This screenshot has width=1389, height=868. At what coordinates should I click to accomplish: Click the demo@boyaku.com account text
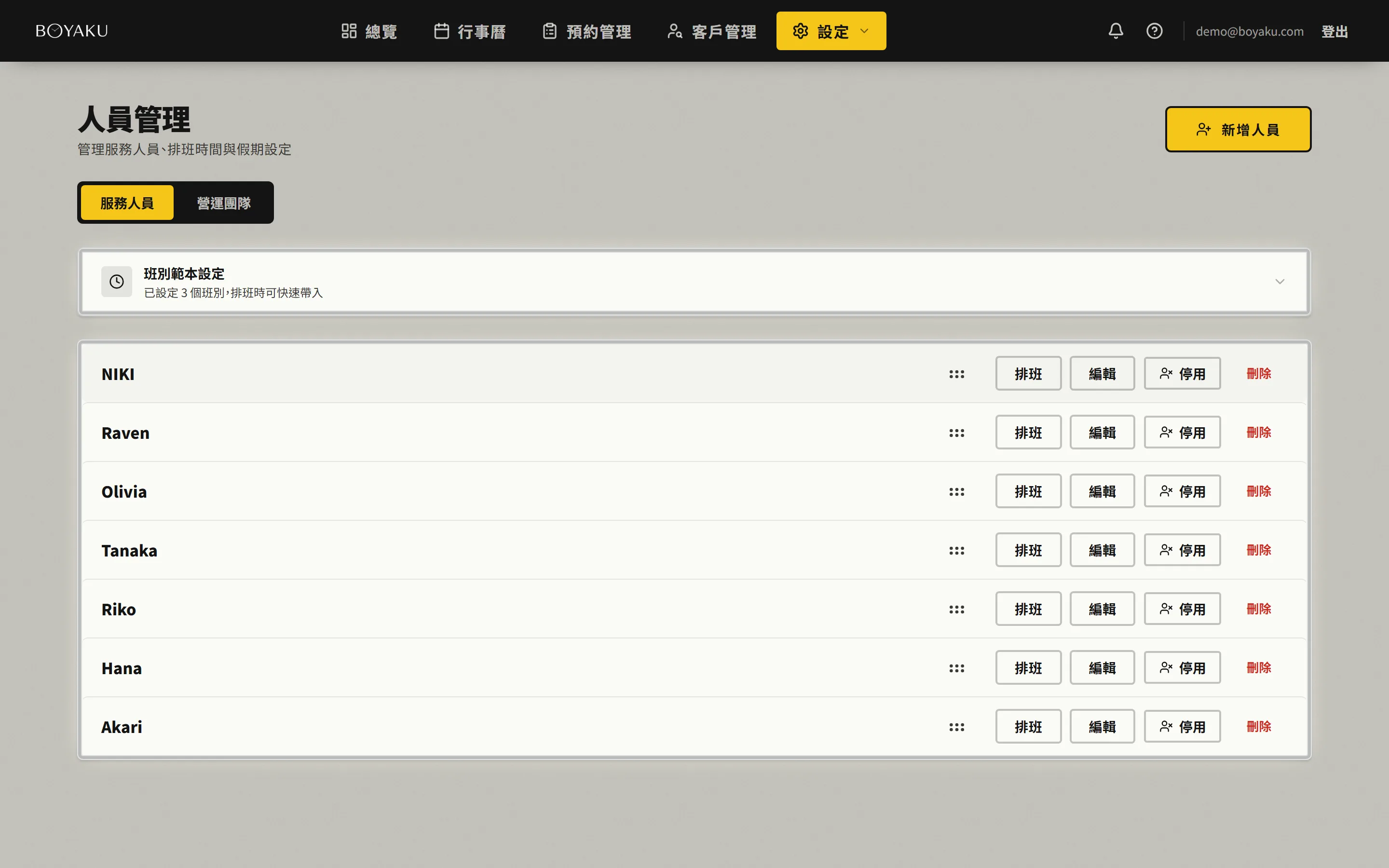click(x=1250, y=31)
